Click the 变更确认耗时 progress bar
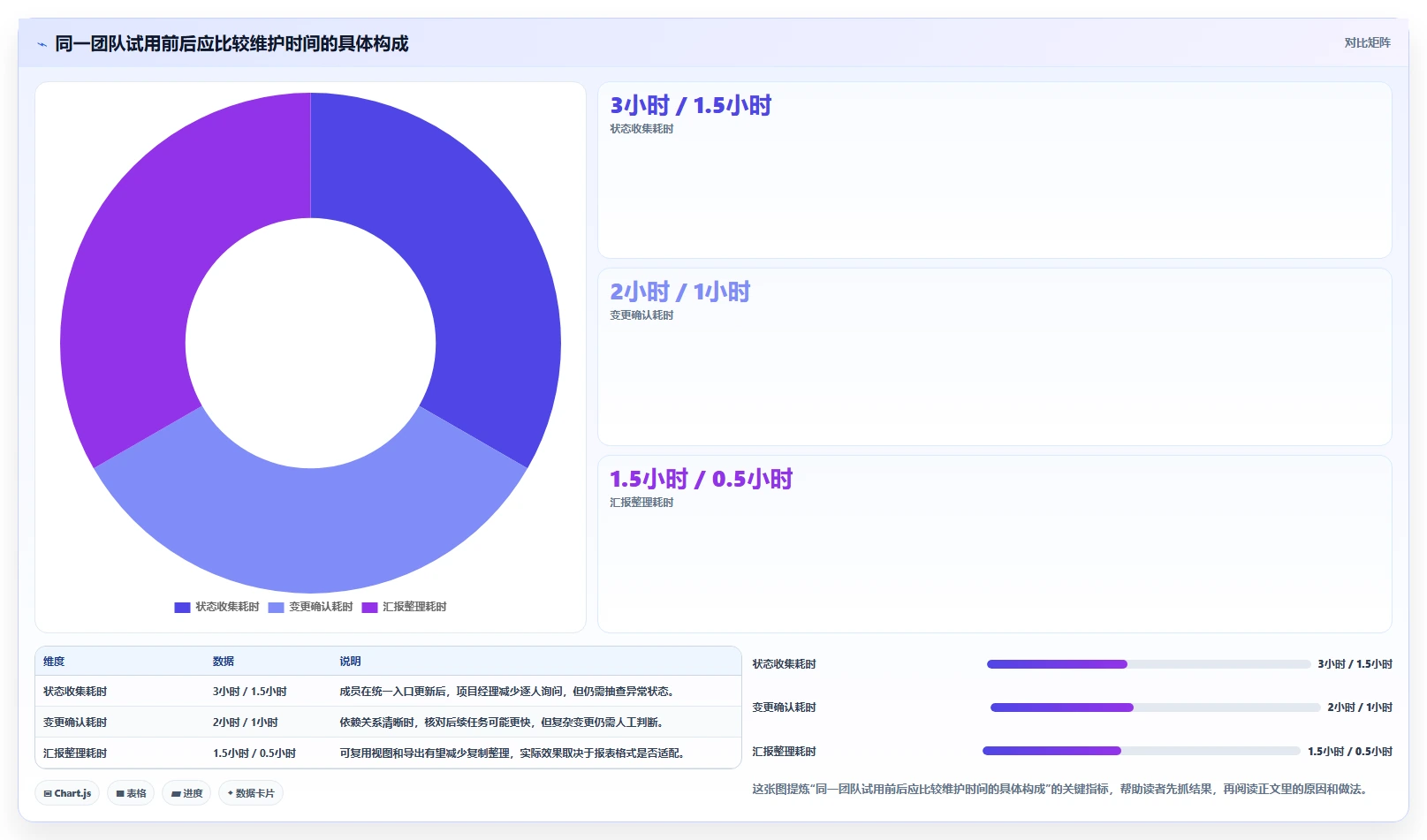Viewport: 1427px width, 840px height. click(1155, 708)
